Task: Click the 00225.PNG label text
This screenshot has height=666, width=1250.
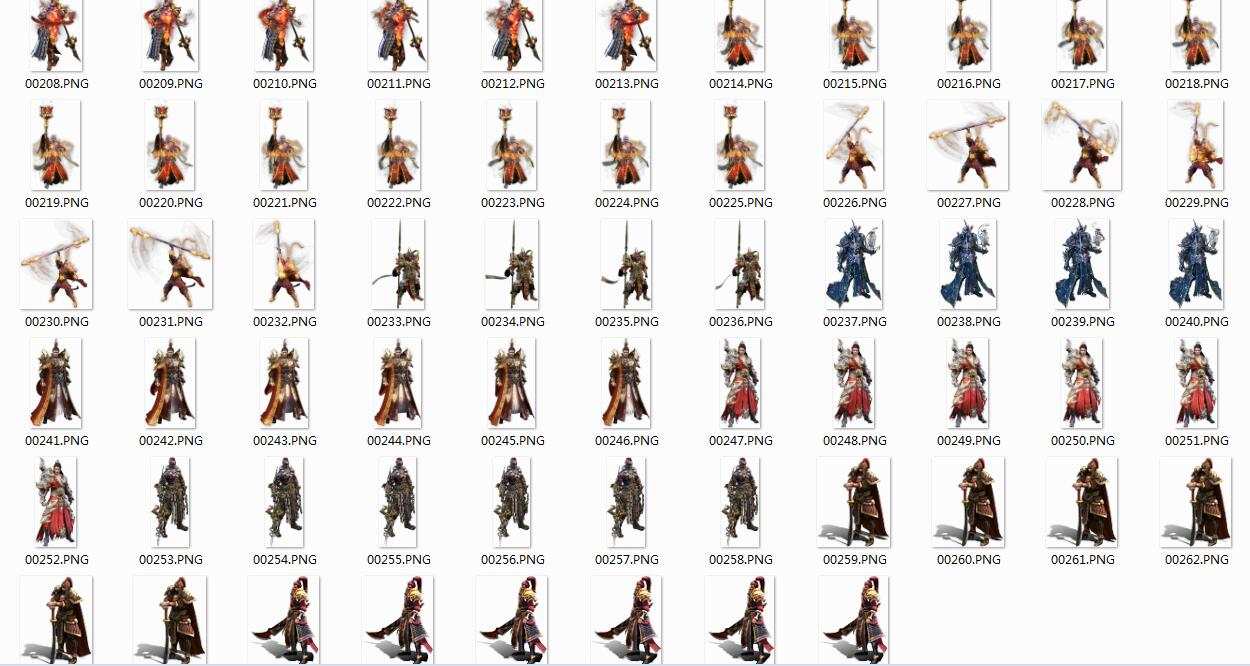Action: click(741, 203)
